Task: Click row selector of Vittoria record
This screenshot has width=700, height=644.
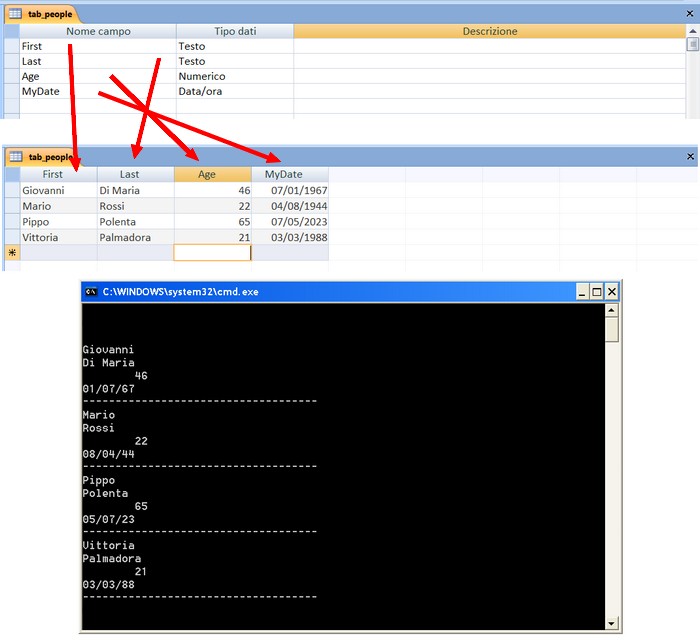Action: coord(12,237)
